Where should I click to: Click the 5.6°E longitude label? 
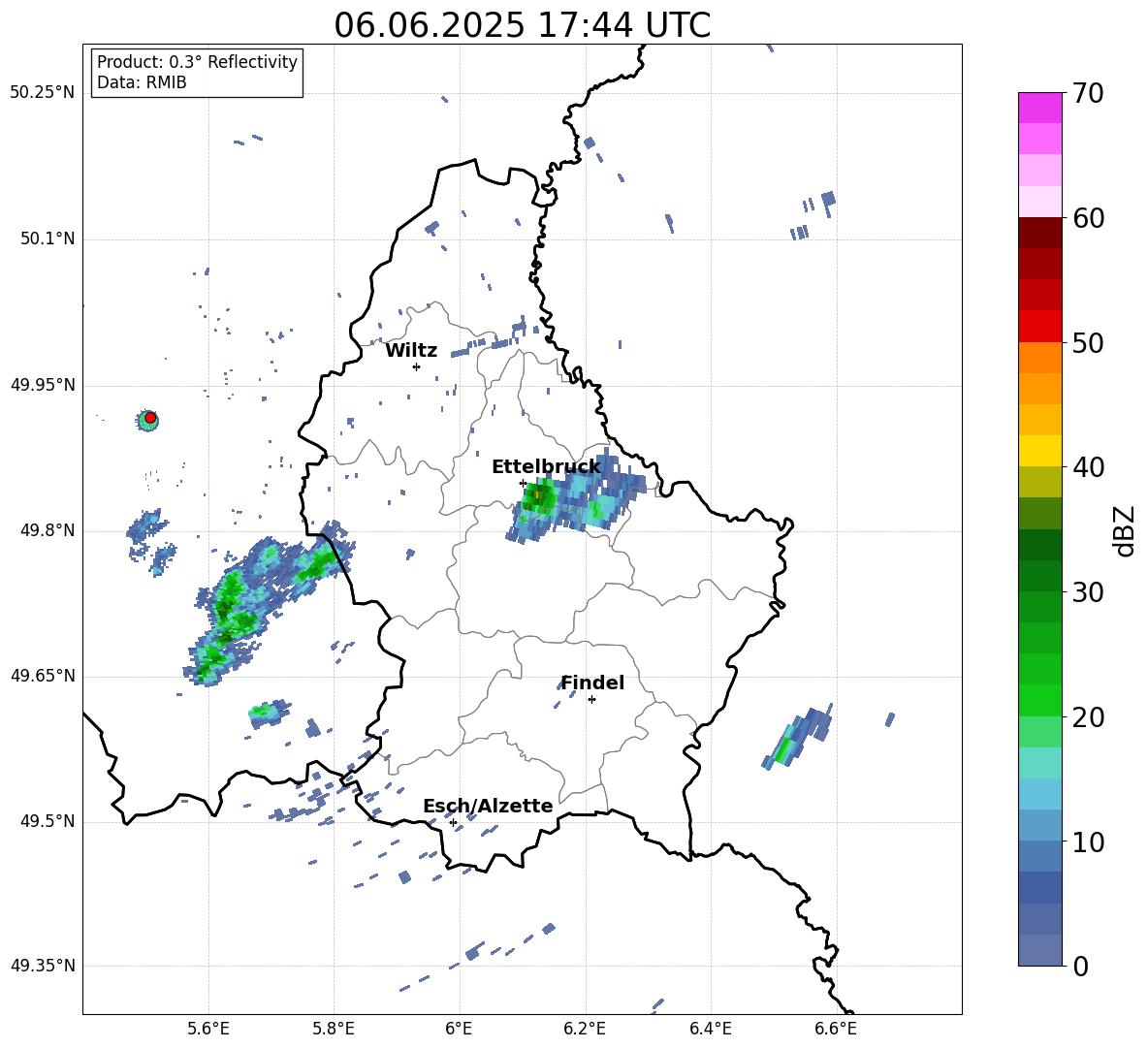click(208, 1029)
